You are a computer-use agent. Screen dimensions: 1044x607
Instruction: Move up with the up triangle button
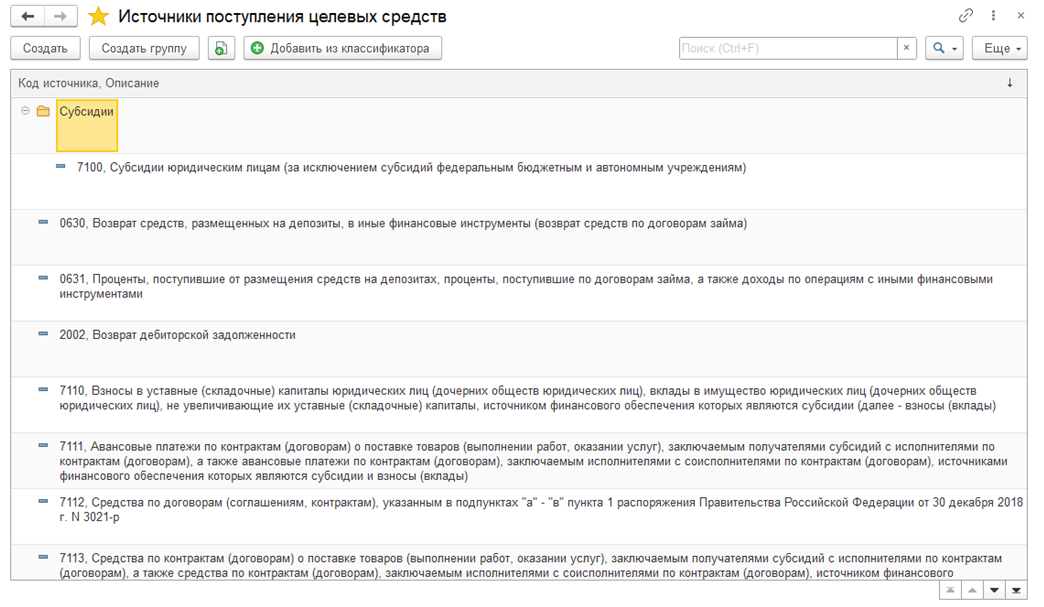(972, 590)
